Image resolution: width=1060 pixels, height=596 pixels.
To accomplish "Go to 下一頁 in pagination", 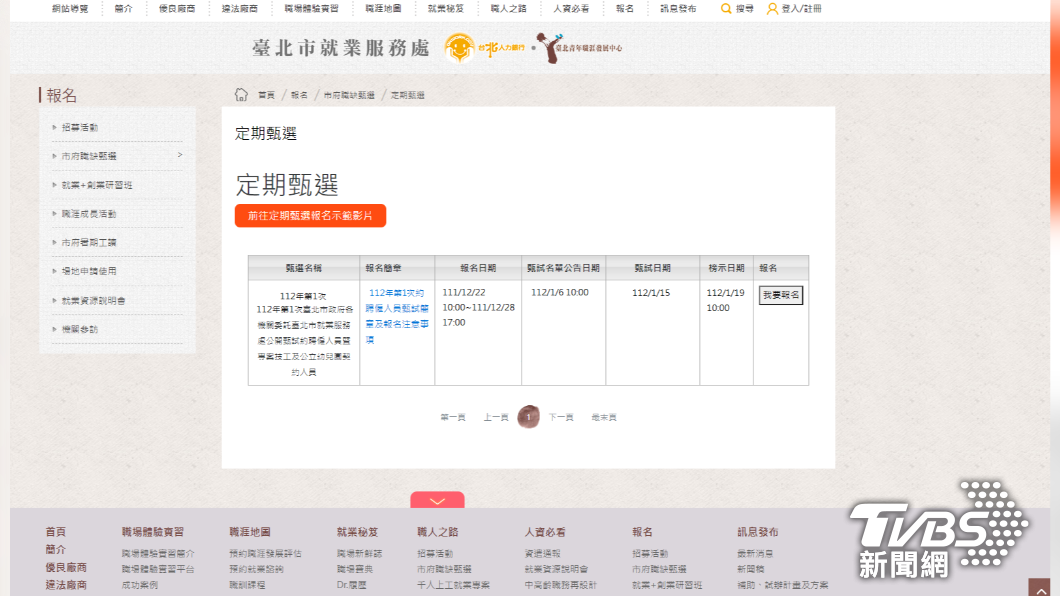I will [x=560, y=418].
